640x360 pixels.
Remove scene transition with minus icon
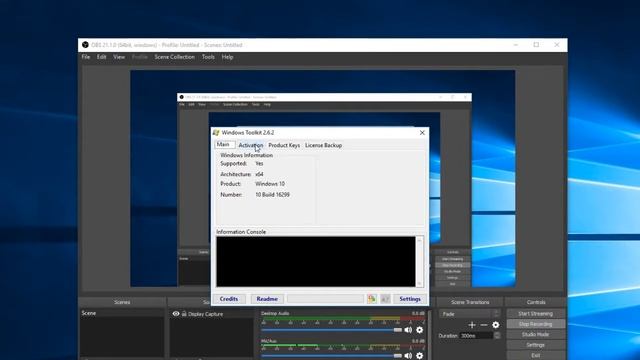pos(484,325)
